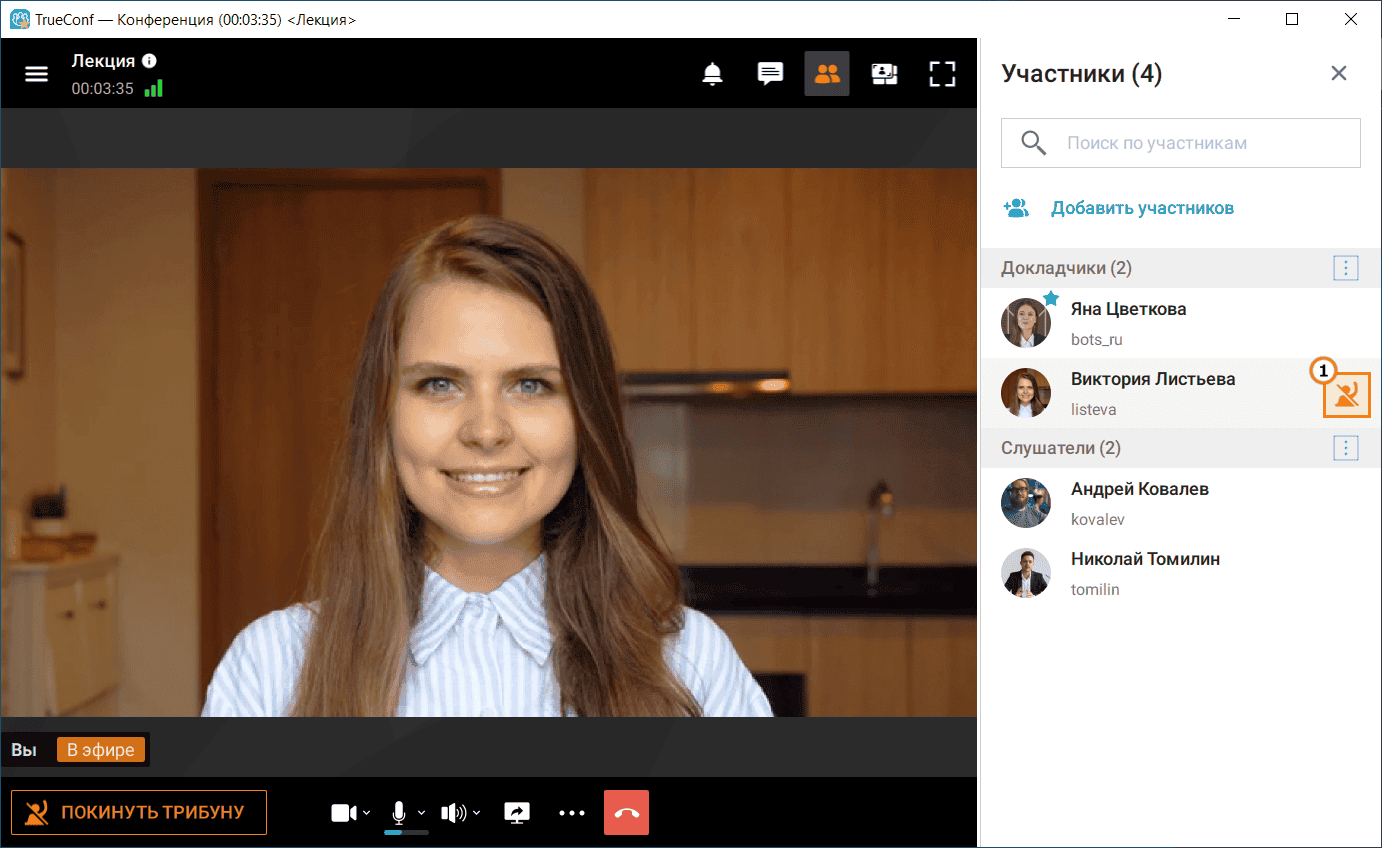This screenshot has width=1382, height=848.
Task: Expand the camera device dropdown arrow
Action: [x=367, y=813]
